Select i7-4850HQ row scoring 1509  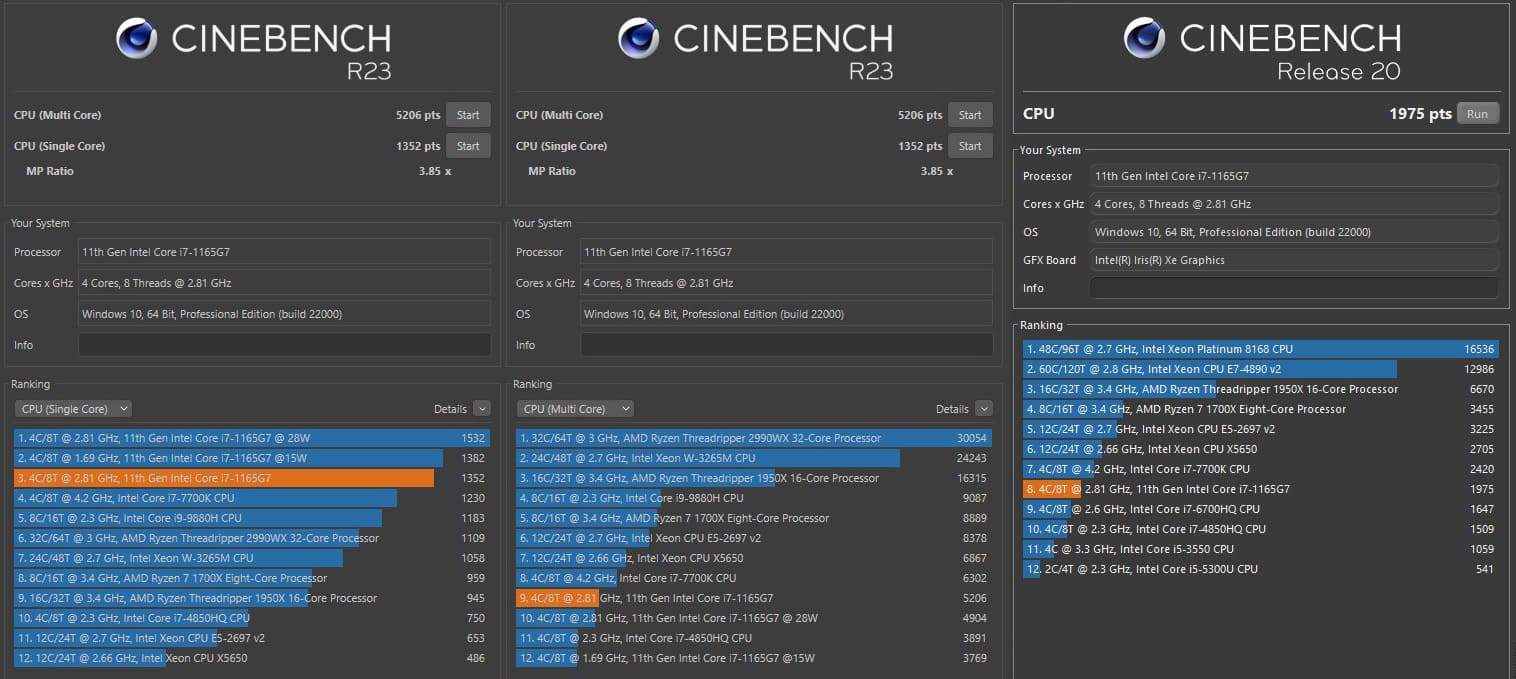(1260, 529)
